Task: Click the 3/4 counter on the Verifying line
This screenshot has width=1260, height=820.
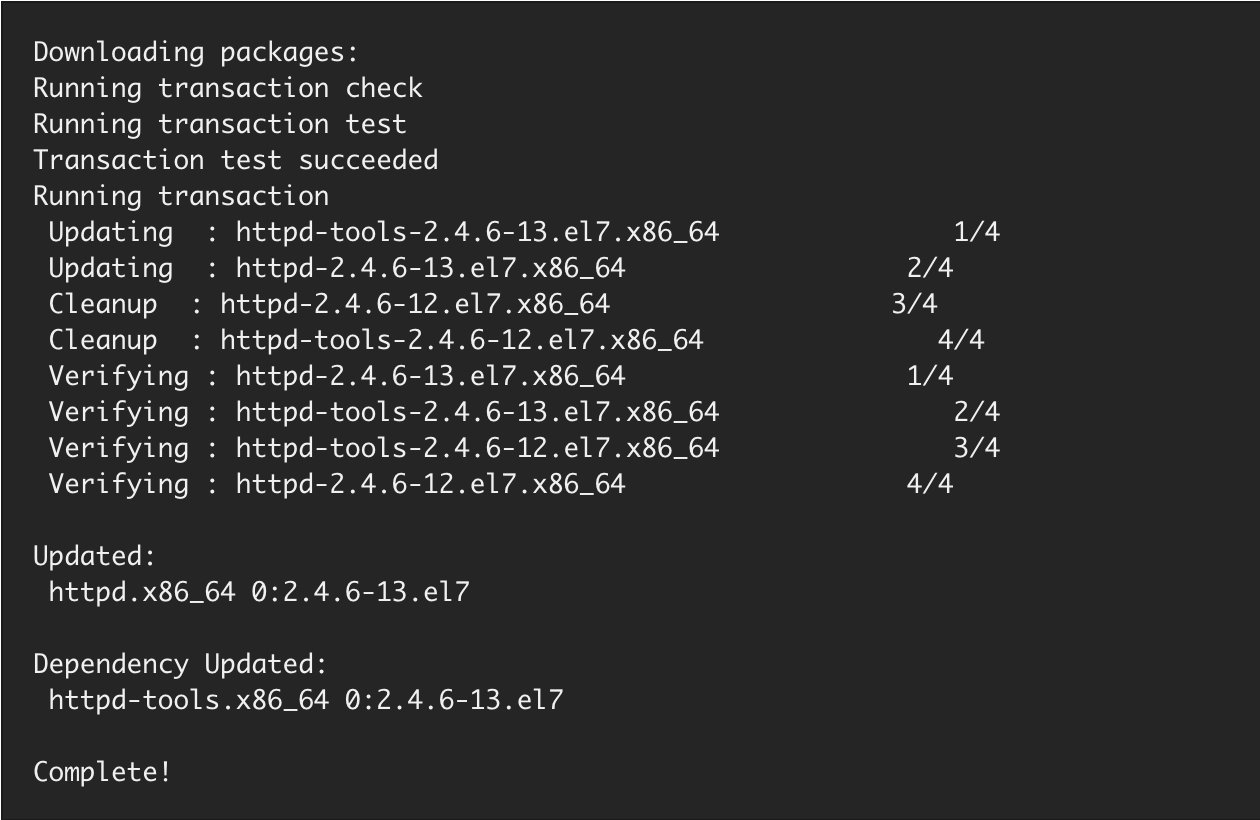Action: click(977, 448)
